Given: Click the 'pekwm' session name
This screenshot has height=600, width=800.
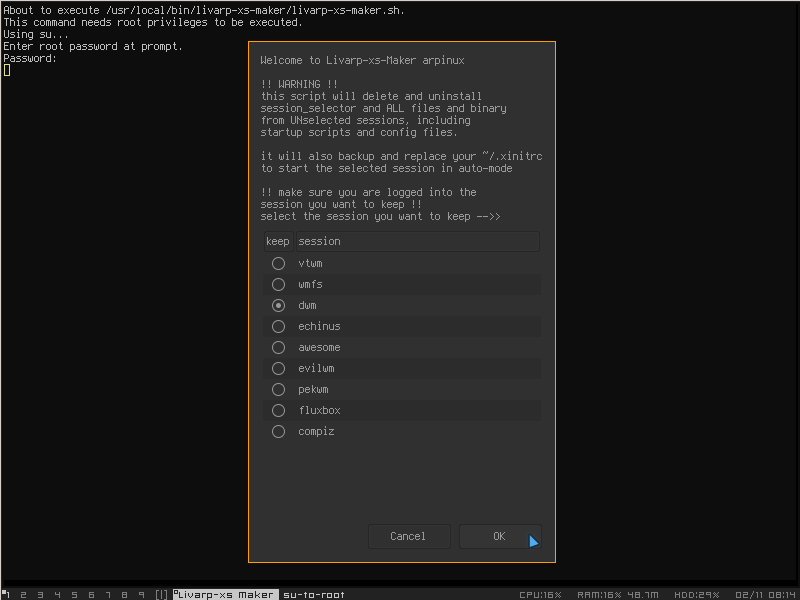Looking at the screenshot, I should pos(313,389).
